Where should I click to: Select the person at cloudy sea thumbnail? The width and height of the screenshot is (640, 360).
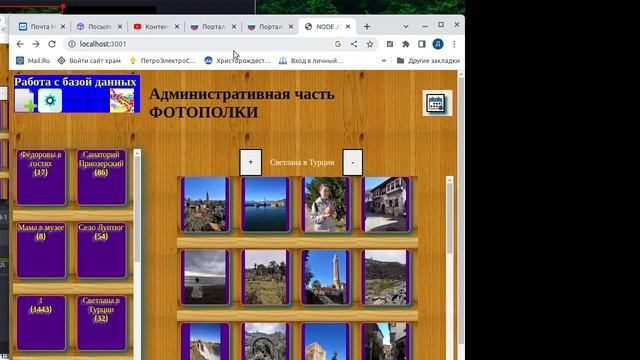tap(205, 278)
